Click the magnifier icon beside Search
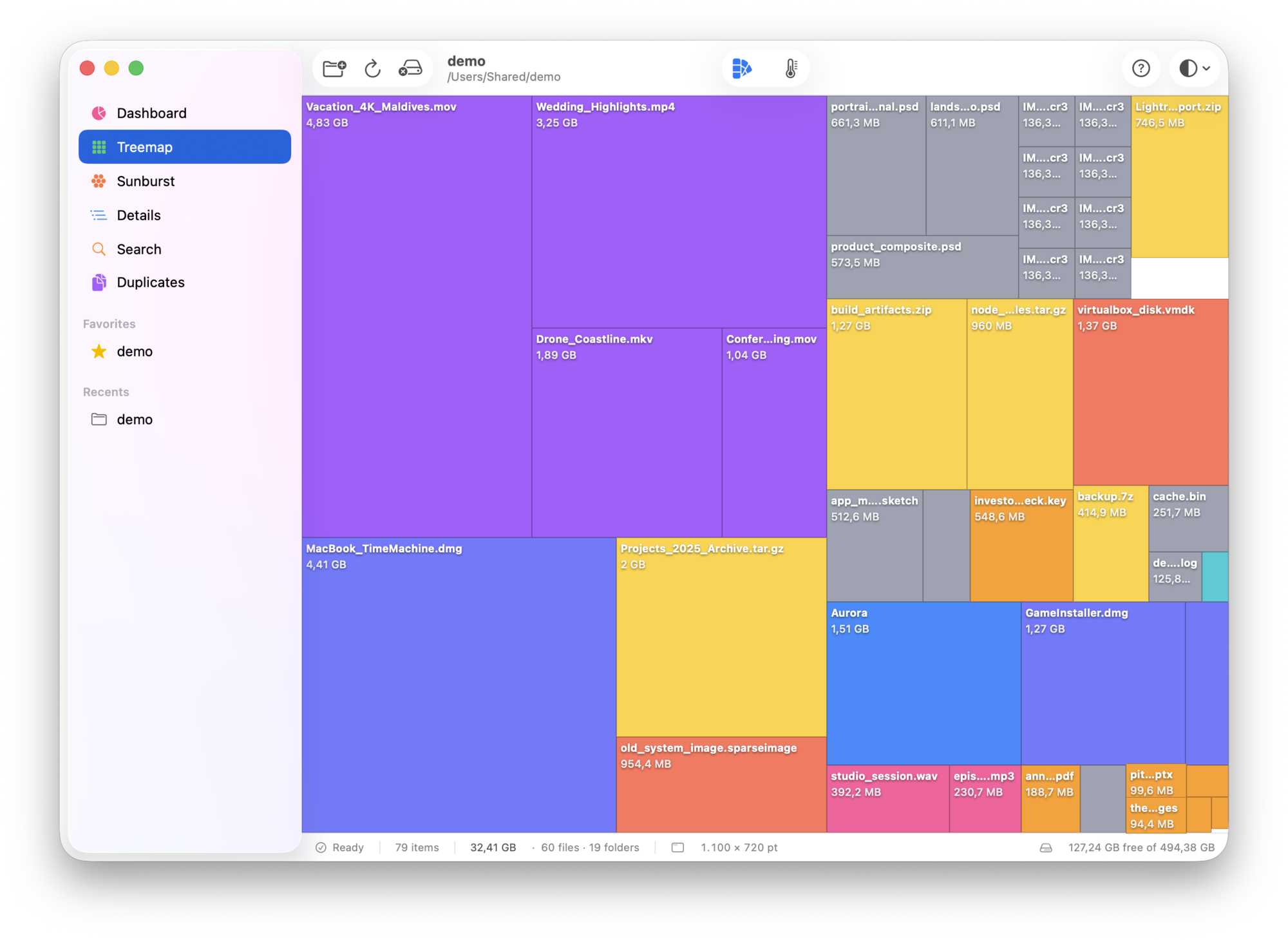This screenshot has height=940, width=1288. [x=99, y=249]
